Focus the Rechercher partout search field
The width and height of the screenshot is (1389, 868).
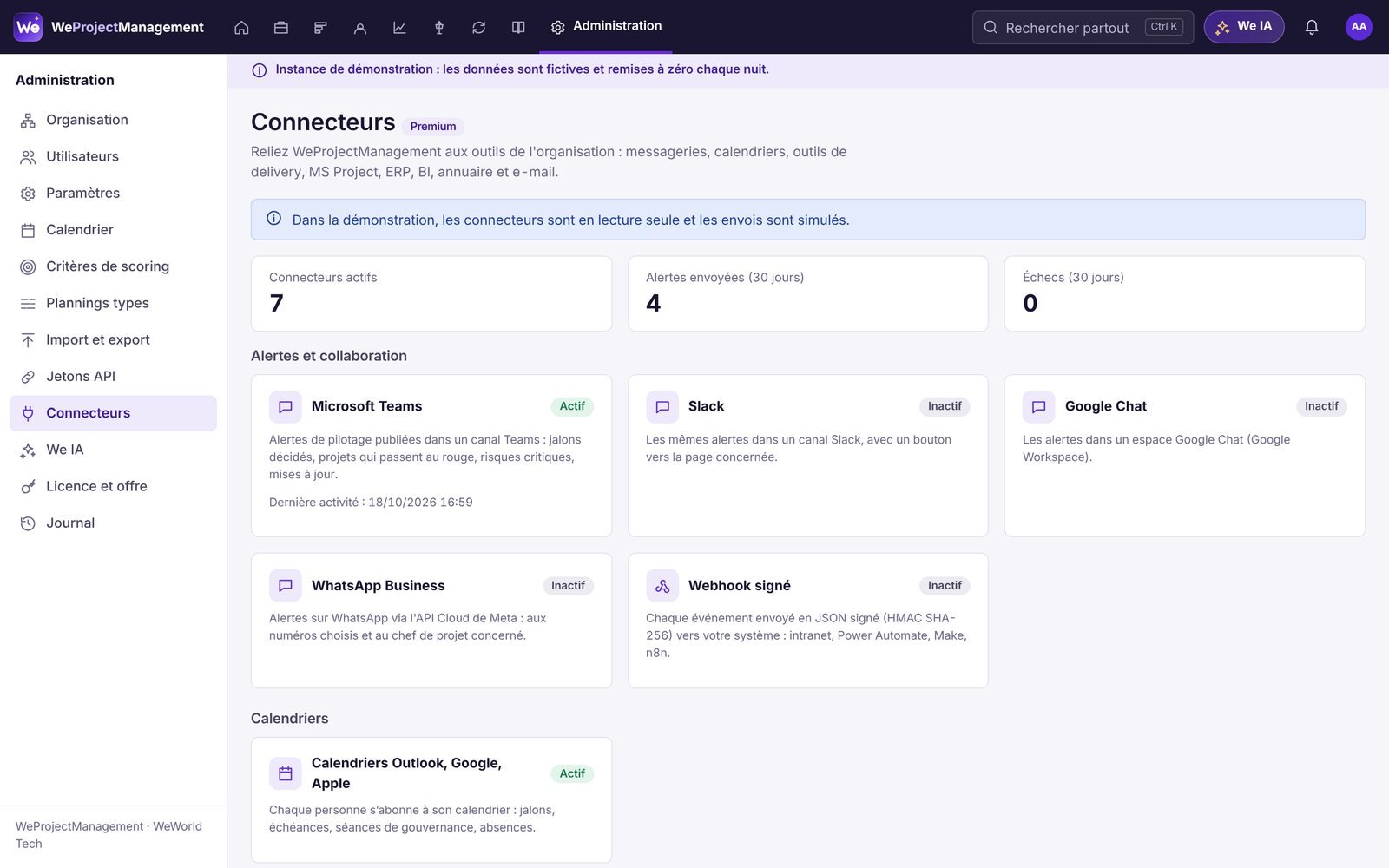[1083, 28]
